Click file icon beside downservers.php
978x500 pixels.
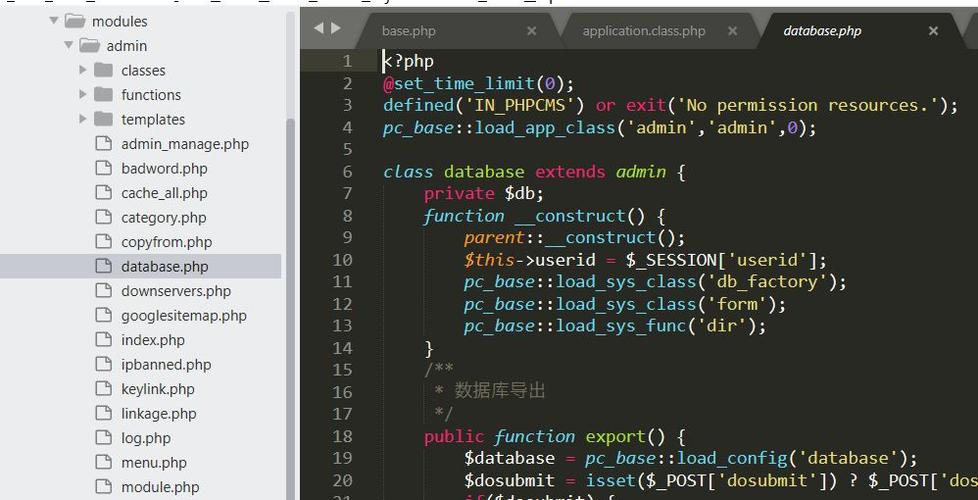click(103, 291)
